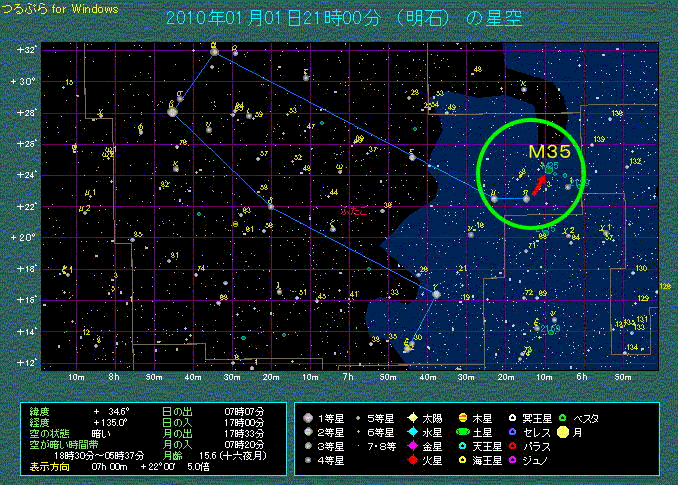Click the +32° declination axis label
The height and width of the screenshot is (485, 678).
(26, 49)
